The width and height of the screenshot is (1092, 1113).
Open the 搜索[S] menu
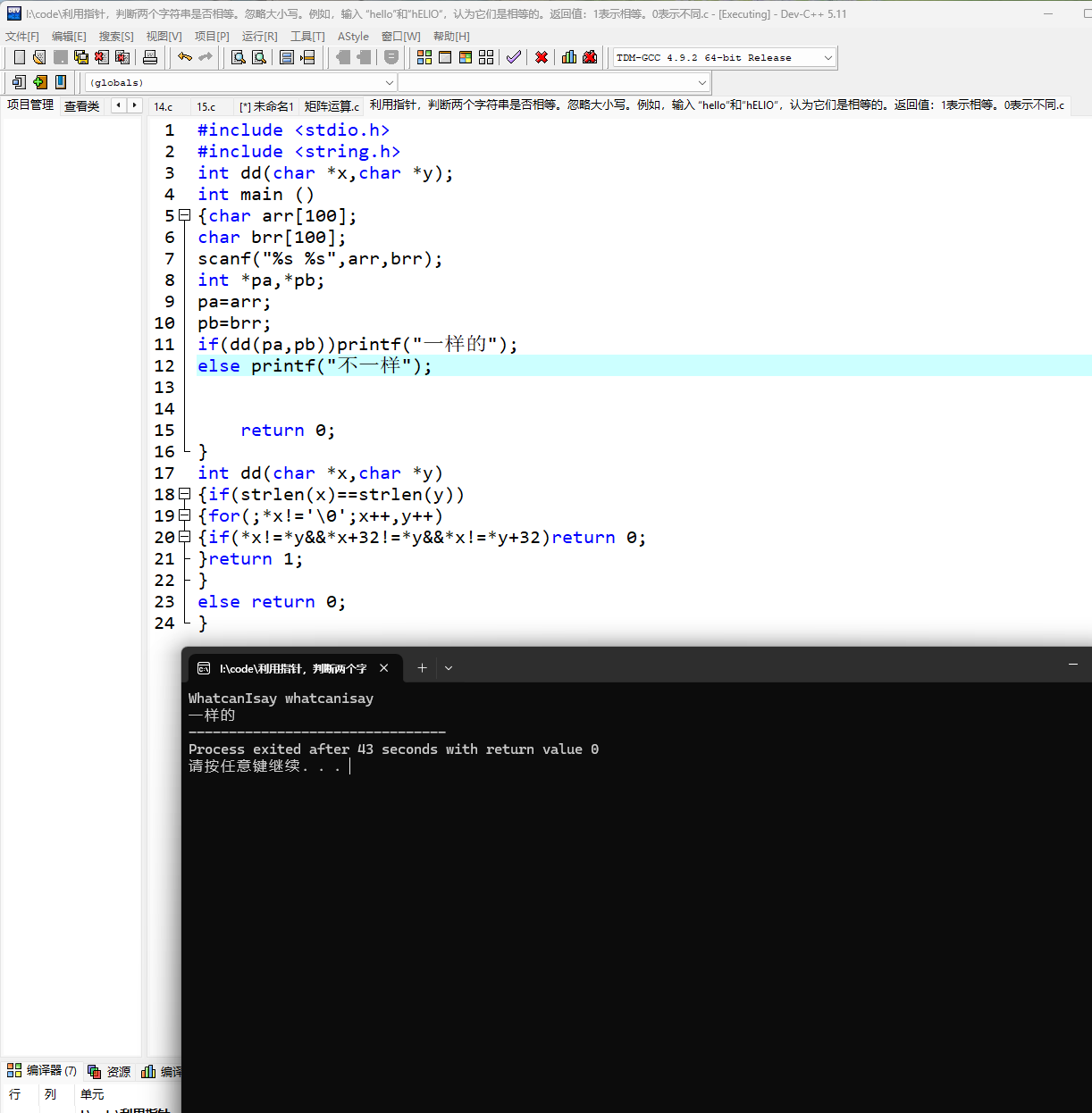click(x=116, y=37)
